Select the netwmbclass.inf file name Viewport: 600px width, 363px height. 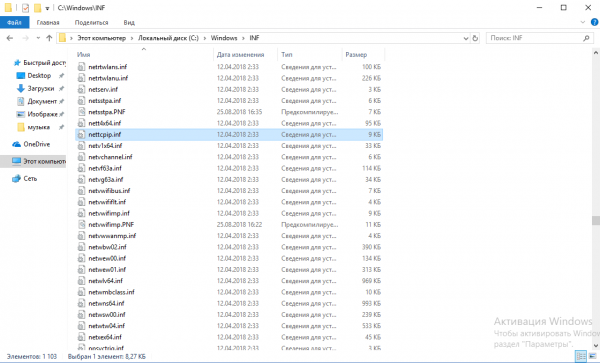(x=111, y=292)
